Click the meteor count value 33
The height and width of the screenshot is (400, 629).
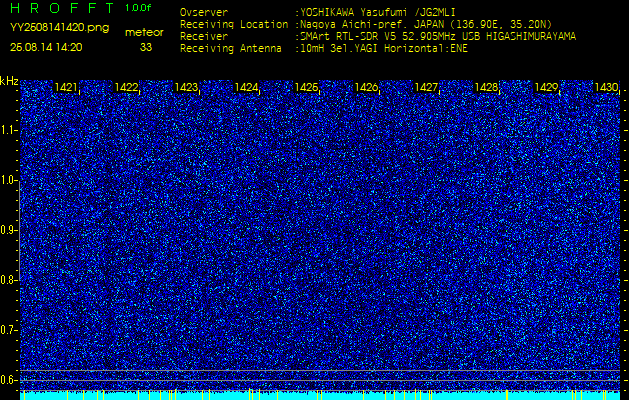point(146,47)
